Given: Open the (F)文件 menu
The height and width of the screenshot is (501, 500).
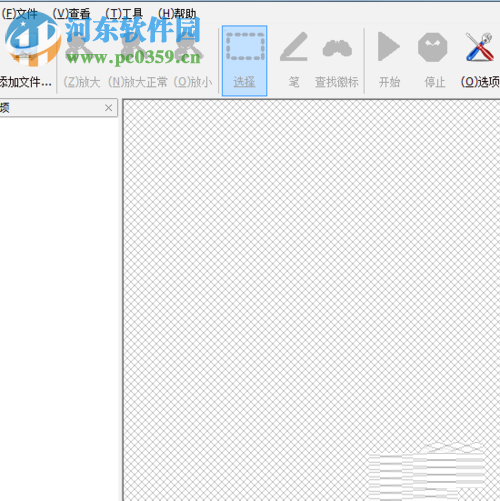Looking at the screenshot, I should (x=19, y=14).
